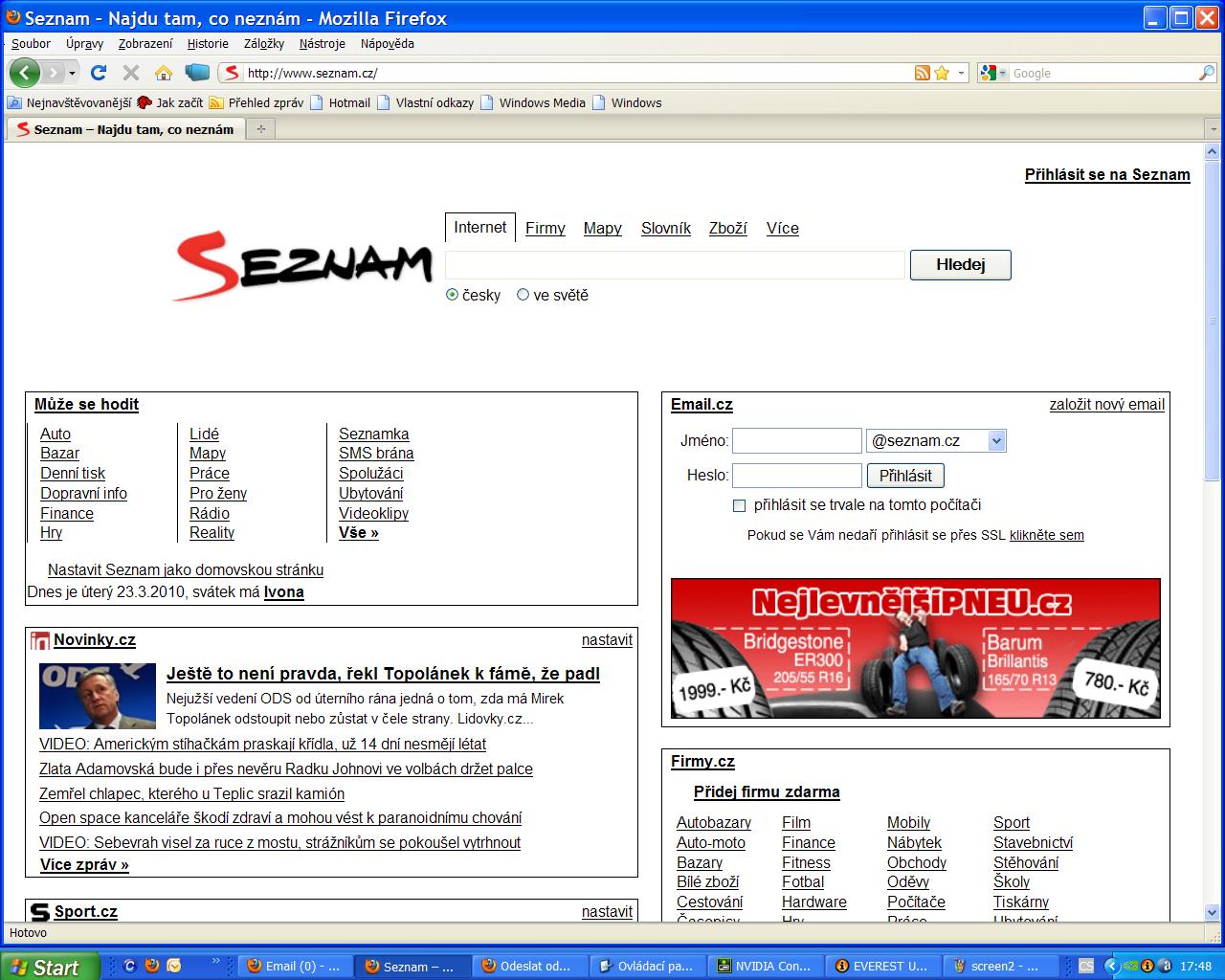Click the page's vertical scrollbar down arrow
The image size is (1225, 980).
[x=1213, y=912]
